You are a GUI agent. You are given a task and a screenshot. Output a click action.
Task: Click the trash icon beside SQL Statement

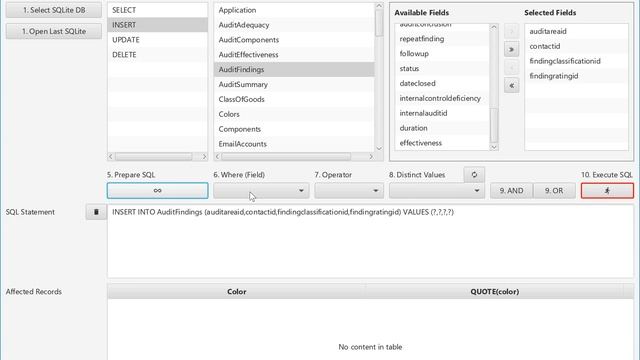tap(96, 212)
